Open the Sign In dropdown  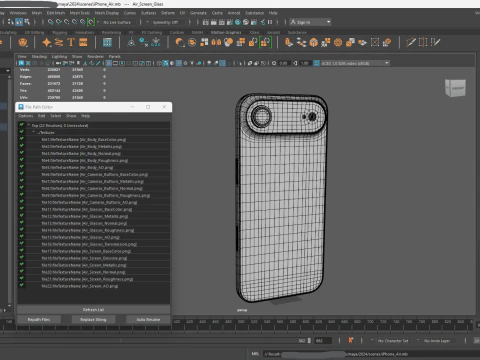tap(310, 22)
